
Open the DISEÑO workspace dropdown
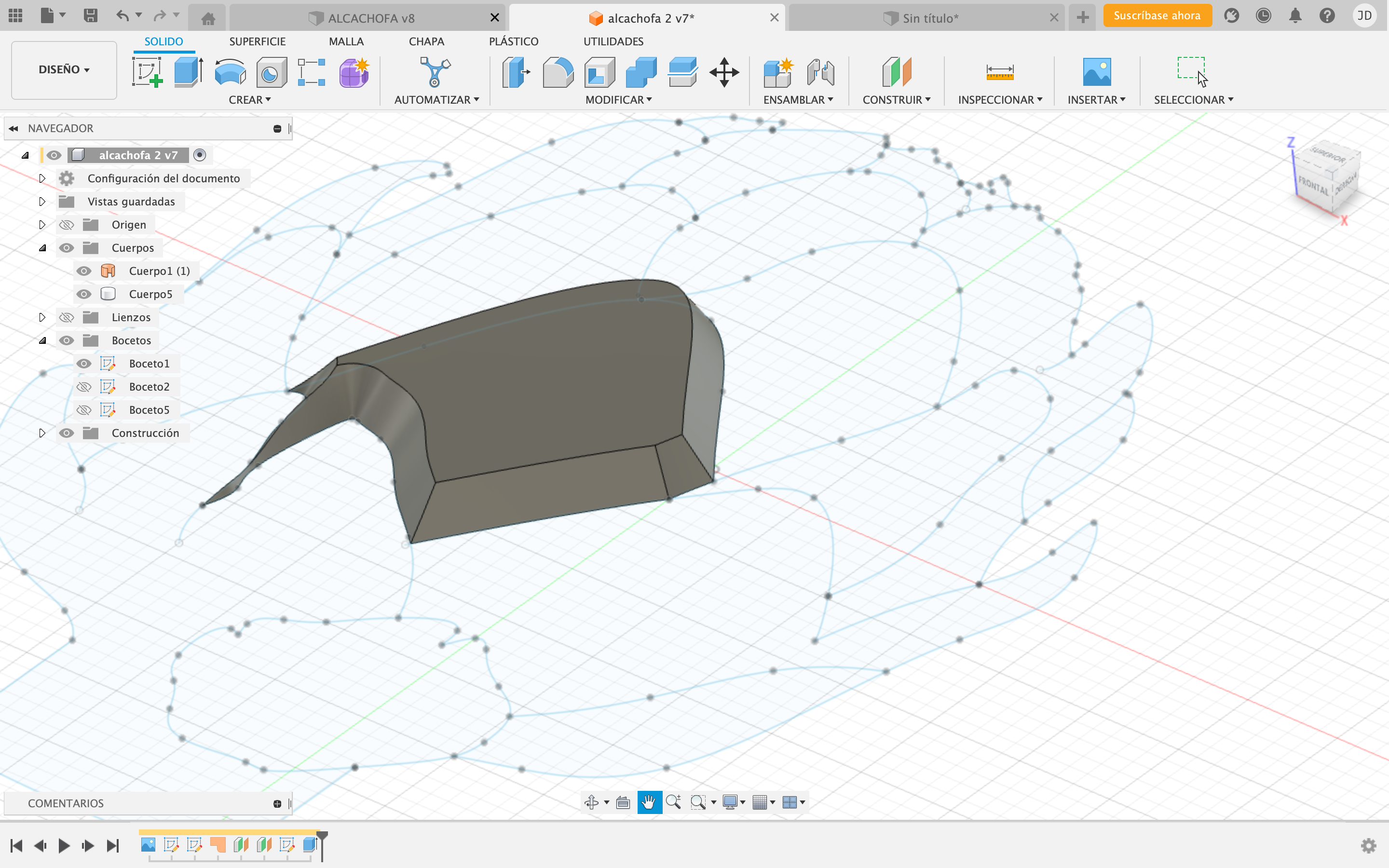coord(64,69)
